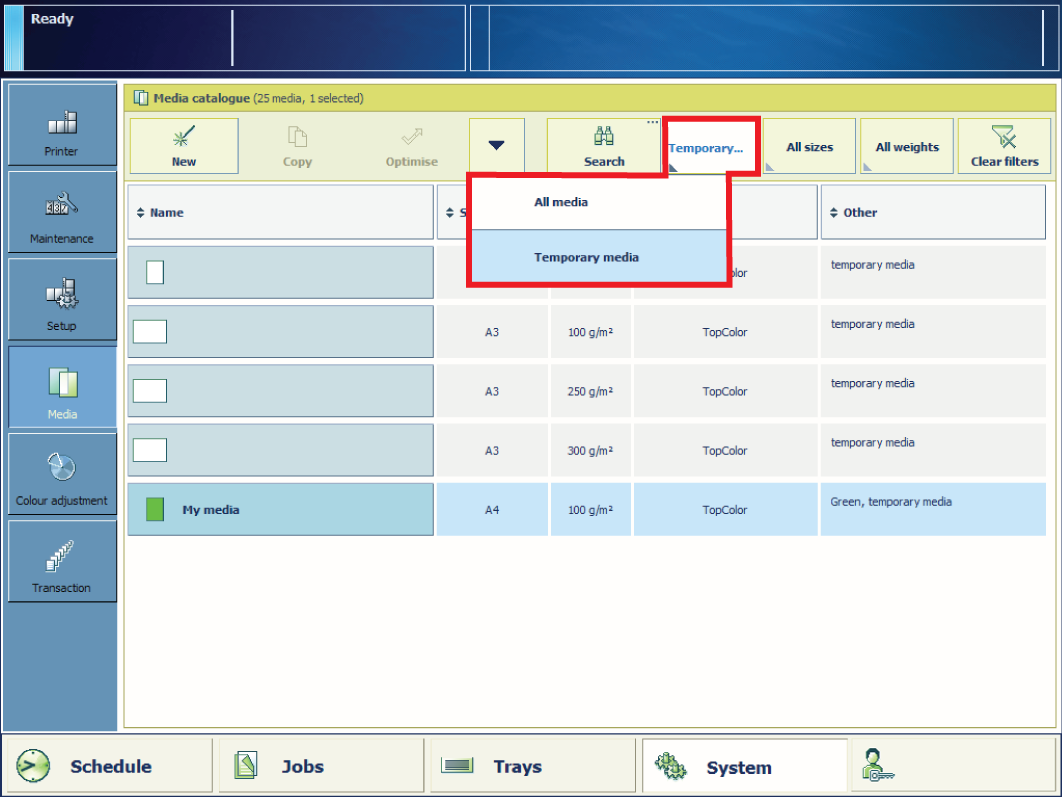Viewport: 1062px width, 797px height.
Task: Clear filters in the media catalogue
Action: click(1004, 146)
